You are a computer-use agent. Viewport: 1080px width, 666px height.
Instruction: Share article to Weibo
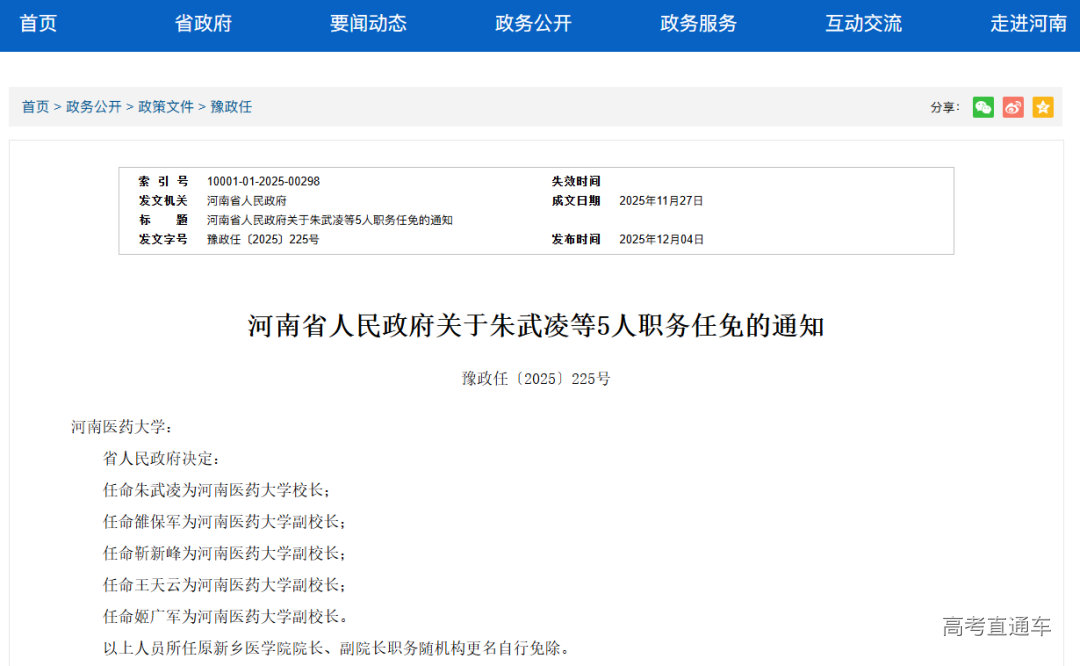tap(1013, 106)
